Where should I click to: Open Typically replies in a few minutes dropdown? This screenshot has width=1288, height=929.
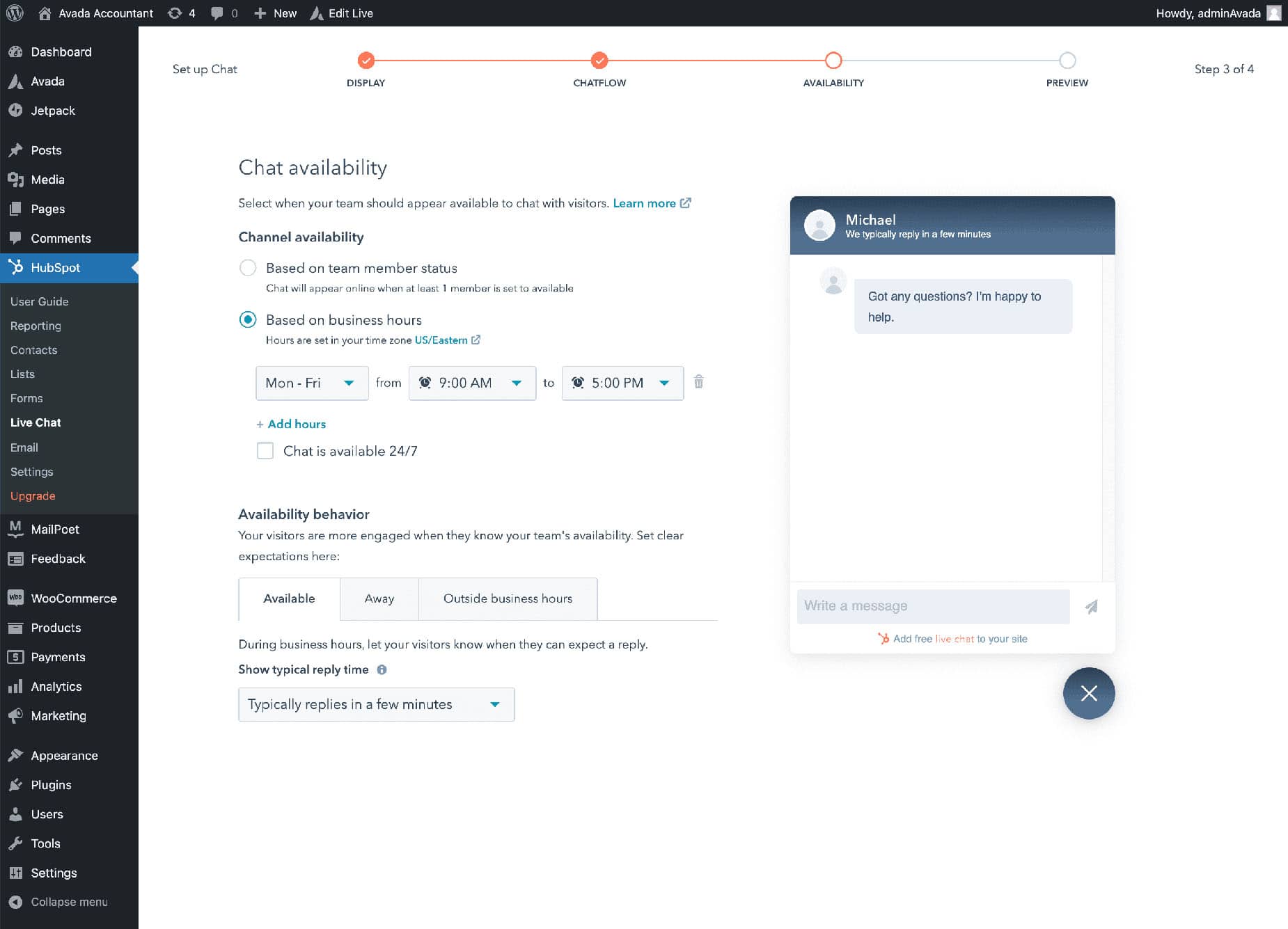tap(376, 704)
